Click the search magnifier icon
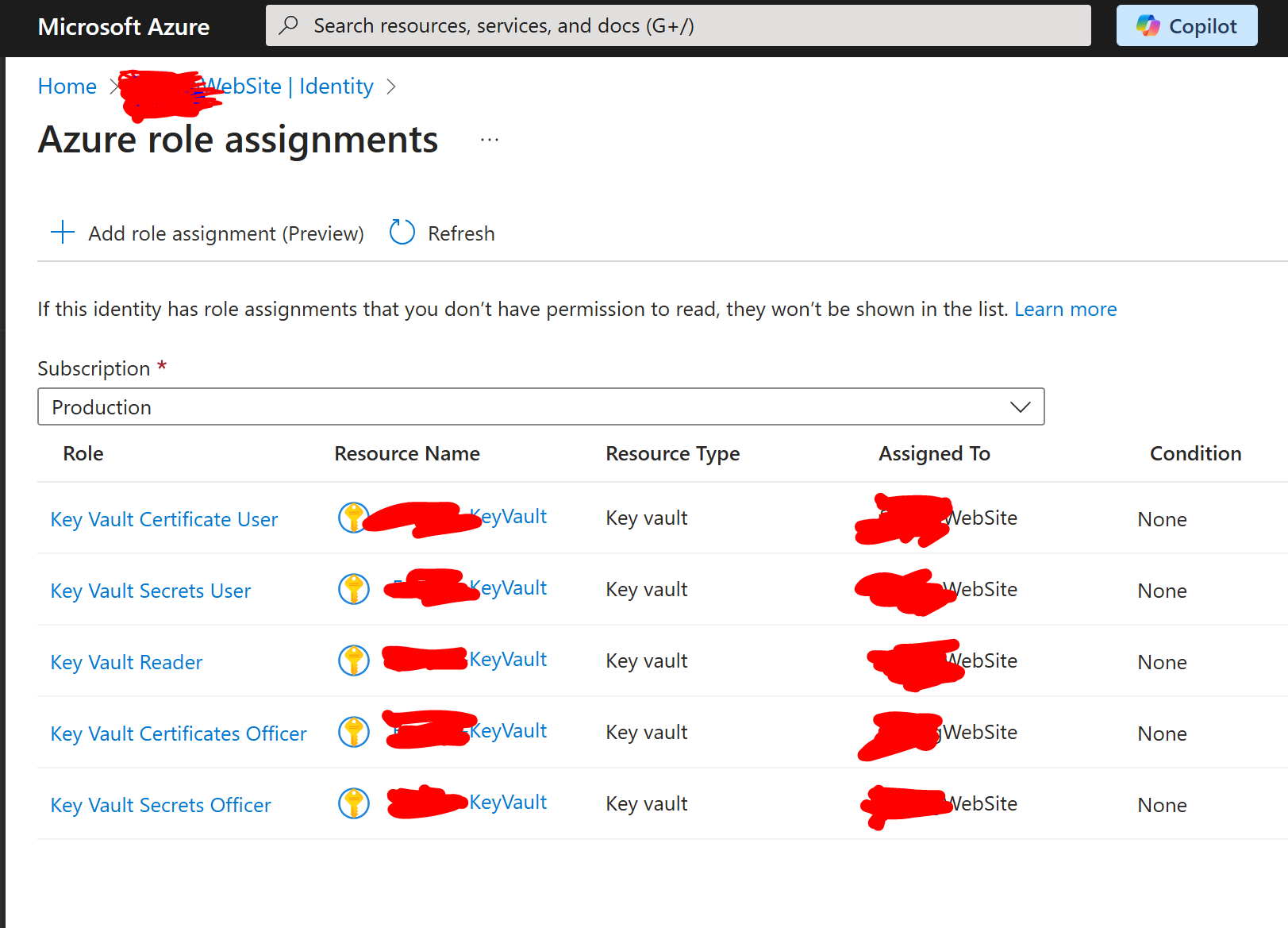 pos(289,25)
